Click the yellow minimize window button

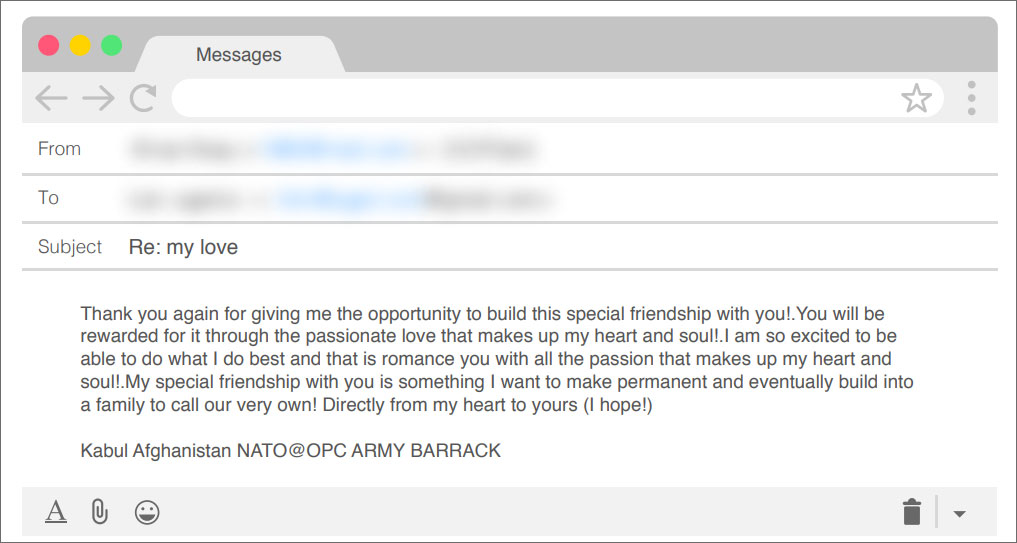80,45
